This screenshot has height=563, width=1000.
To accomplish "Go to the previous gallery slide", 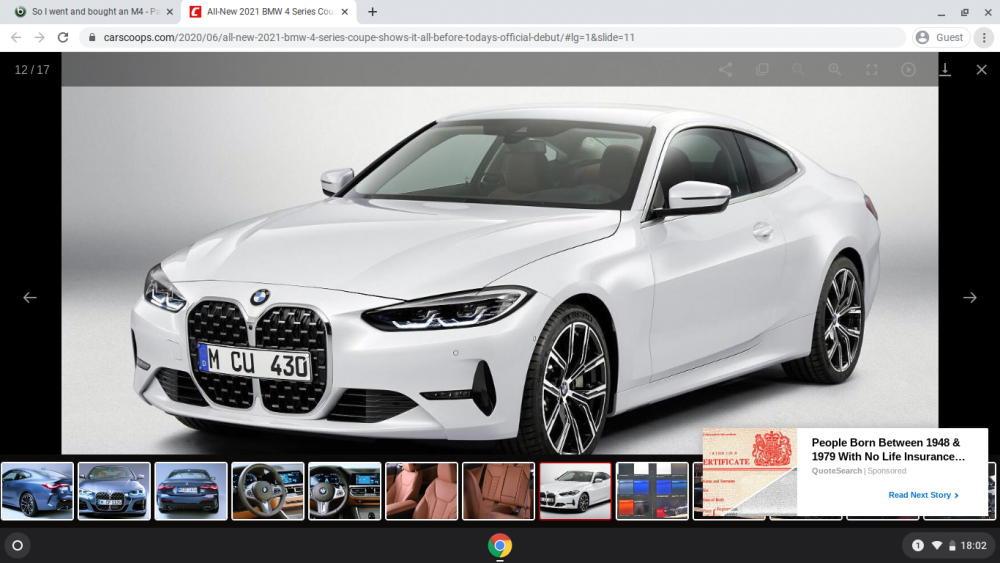I will [x=29, y=297].
